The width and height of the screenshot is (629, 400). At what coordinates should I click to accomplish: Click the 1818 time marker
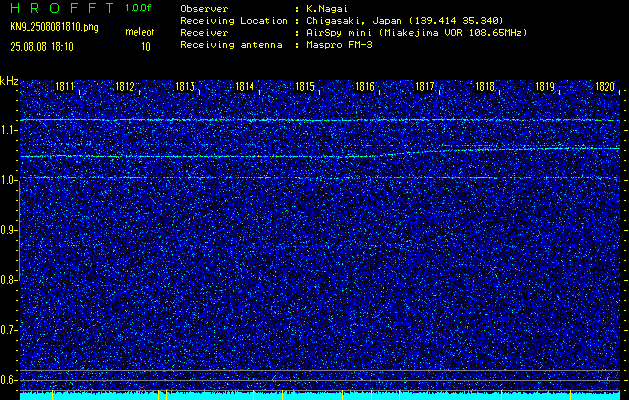pyautogui.click(x=485, y=87)
